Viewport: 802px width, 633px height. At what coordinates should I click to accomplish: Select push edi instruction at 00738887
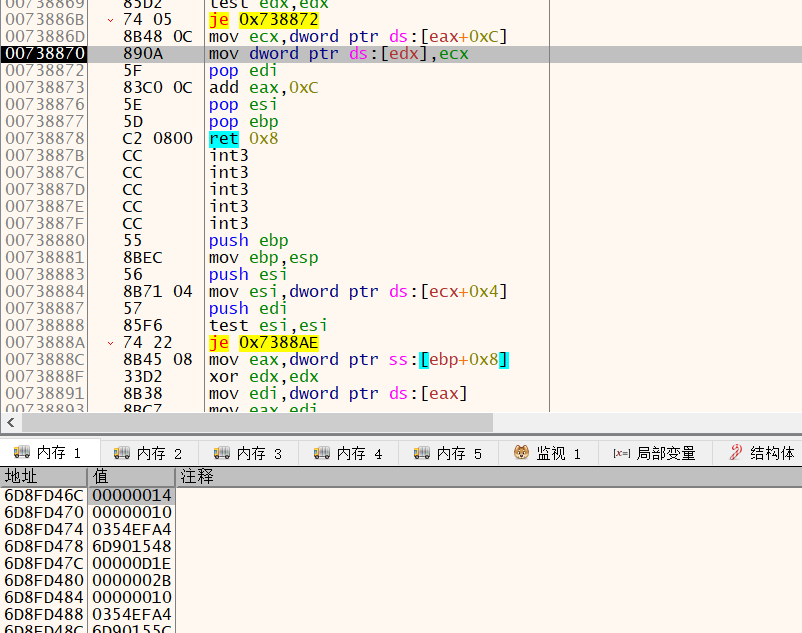coord(248,309)
